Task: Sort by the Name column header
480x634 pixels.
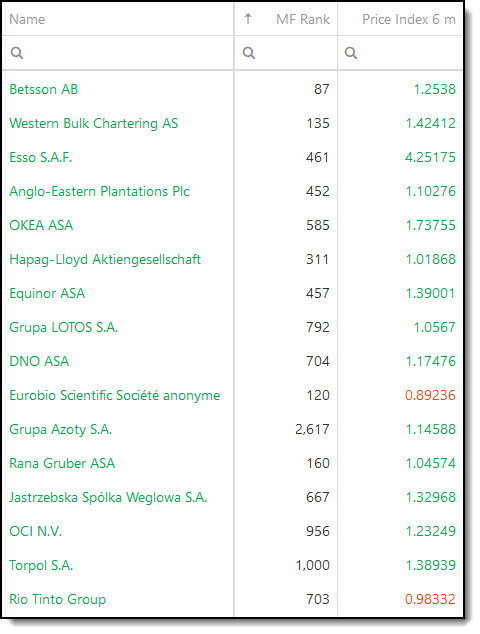Action: click(27, 19)
